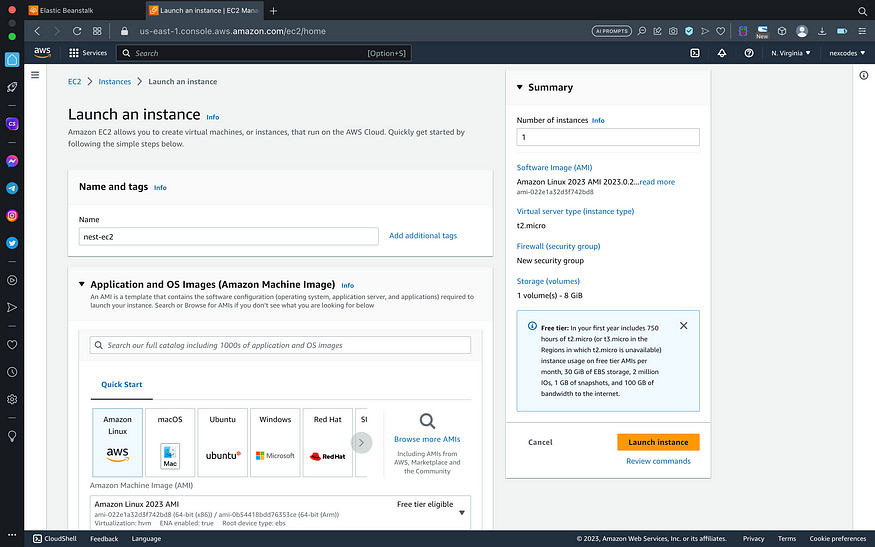Click the CloudShell icon in footer
The width and height of the screenshot is (875, 547).
pos(37,539)
